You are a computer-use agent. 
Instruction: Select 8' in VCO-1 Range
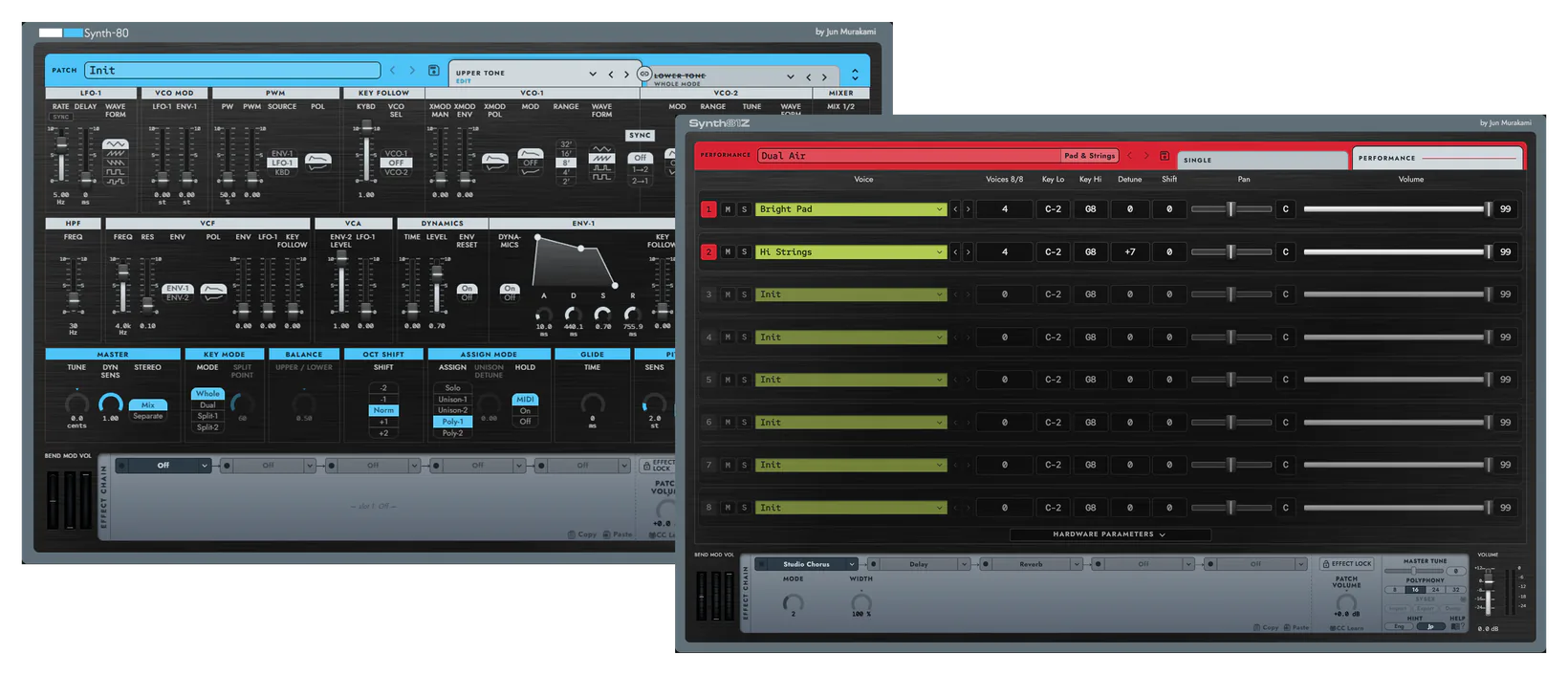click(567, 163)
